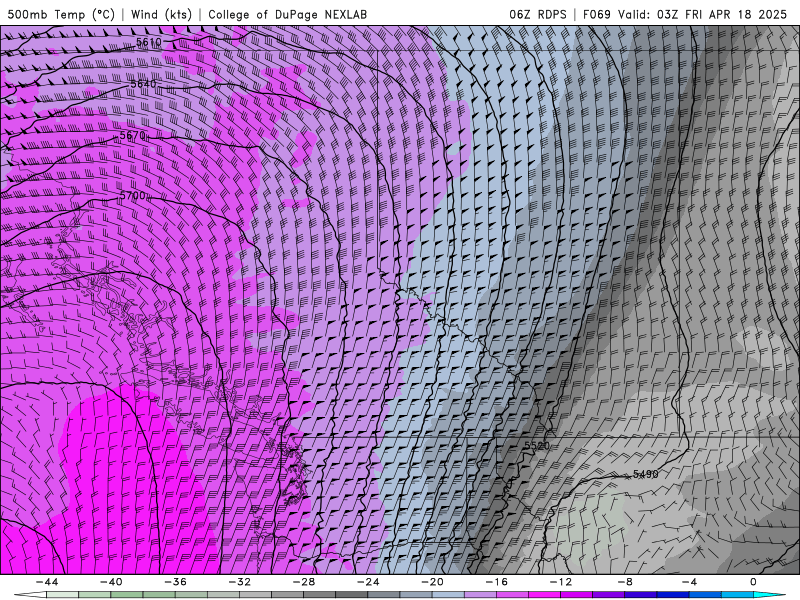Click the 5640 contour label
This screenshot has width=800, height=600.
pos(143,84)
